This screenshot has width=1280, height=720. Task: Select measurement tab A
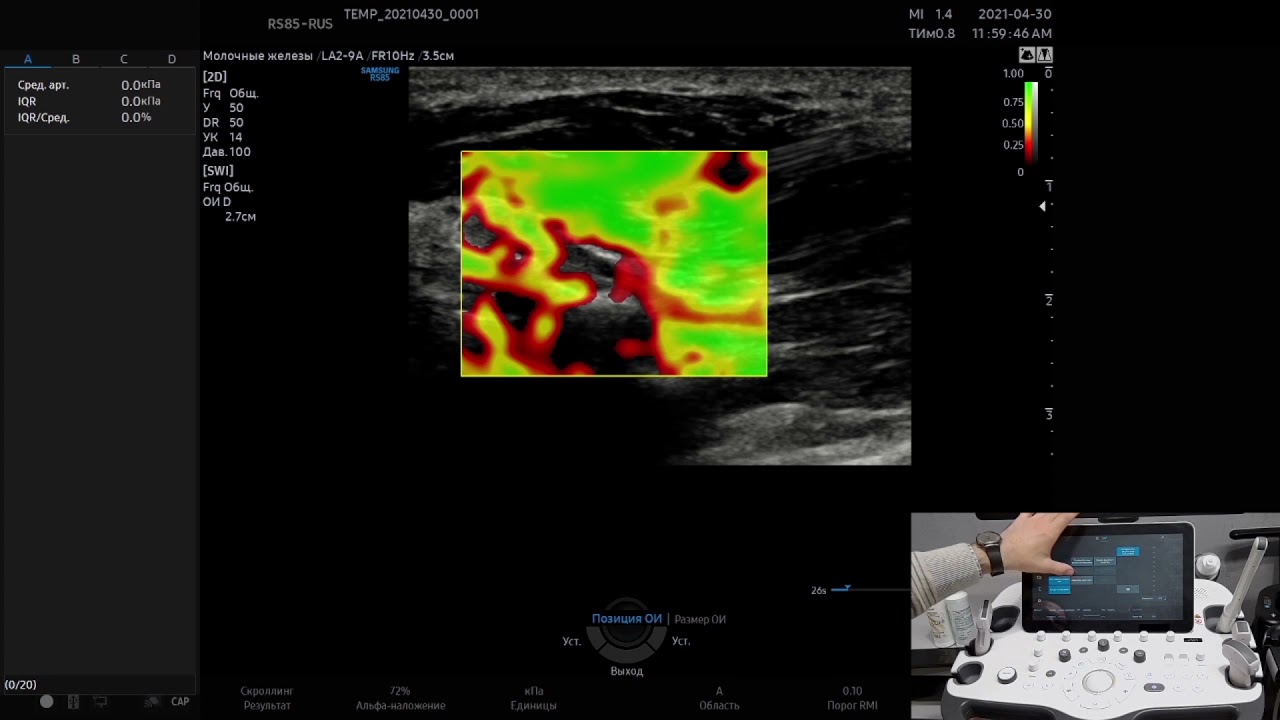(x=28, y=60)
